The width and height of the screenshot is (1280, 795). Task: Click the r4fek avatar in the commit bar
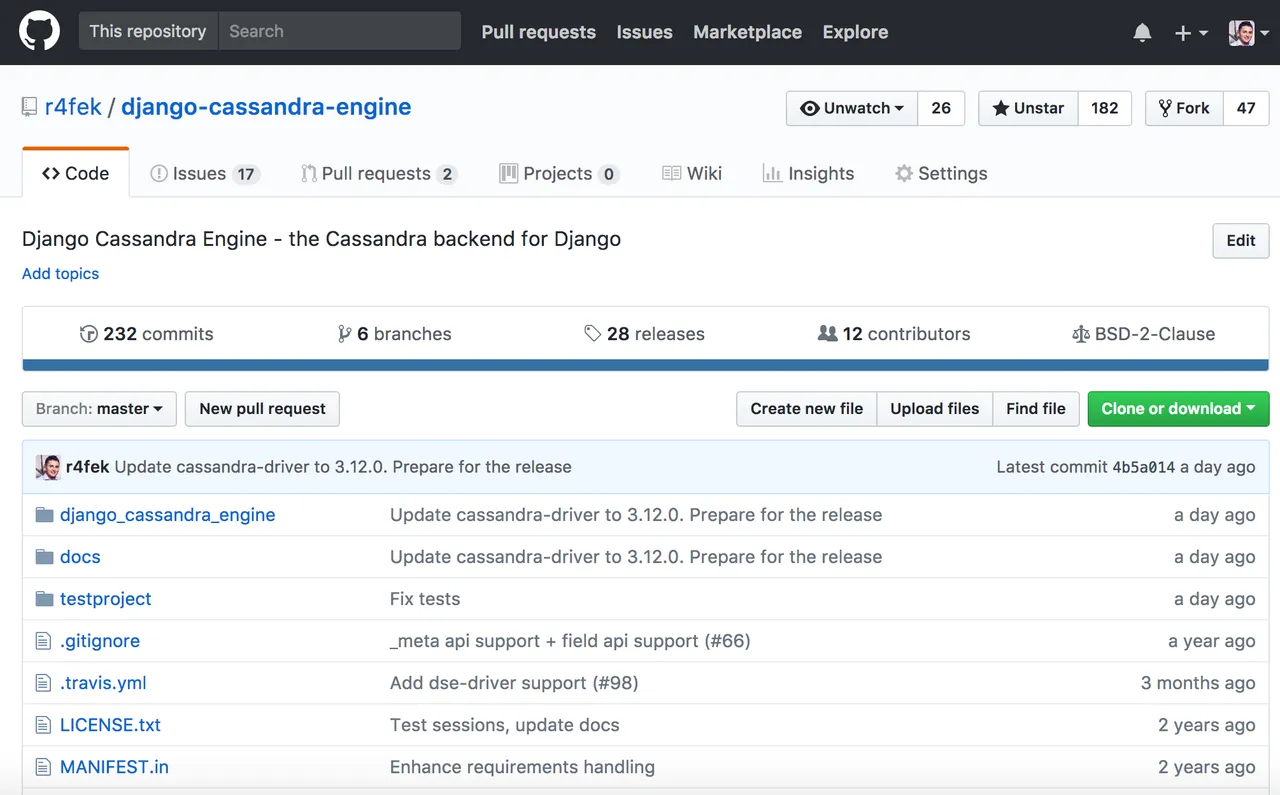pyautogui.click(x=48, y=467)
